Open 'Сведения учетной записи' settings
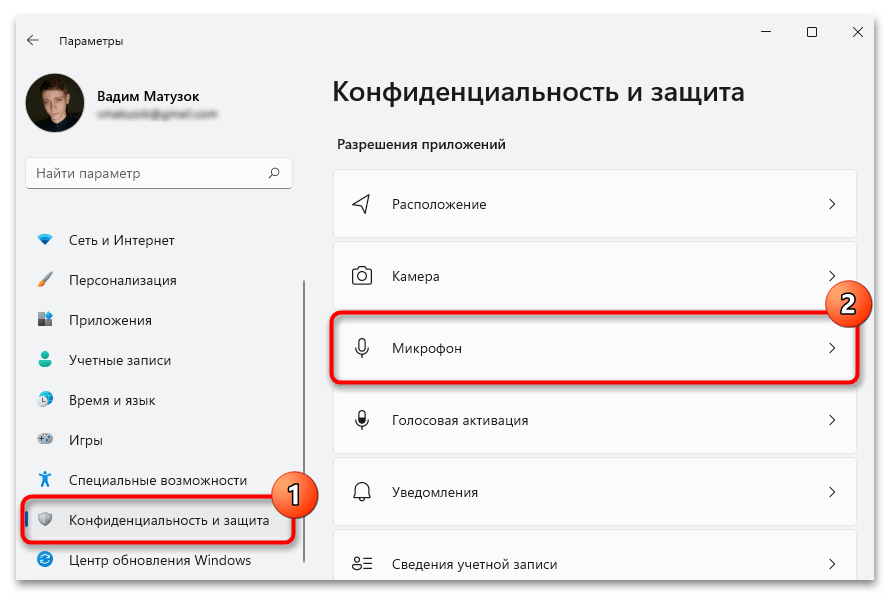 594,556
